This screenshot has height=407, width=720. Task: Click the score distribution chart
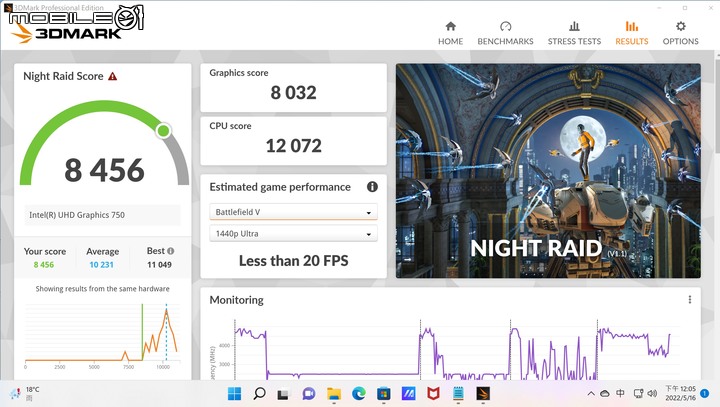[x=102, y=335]
